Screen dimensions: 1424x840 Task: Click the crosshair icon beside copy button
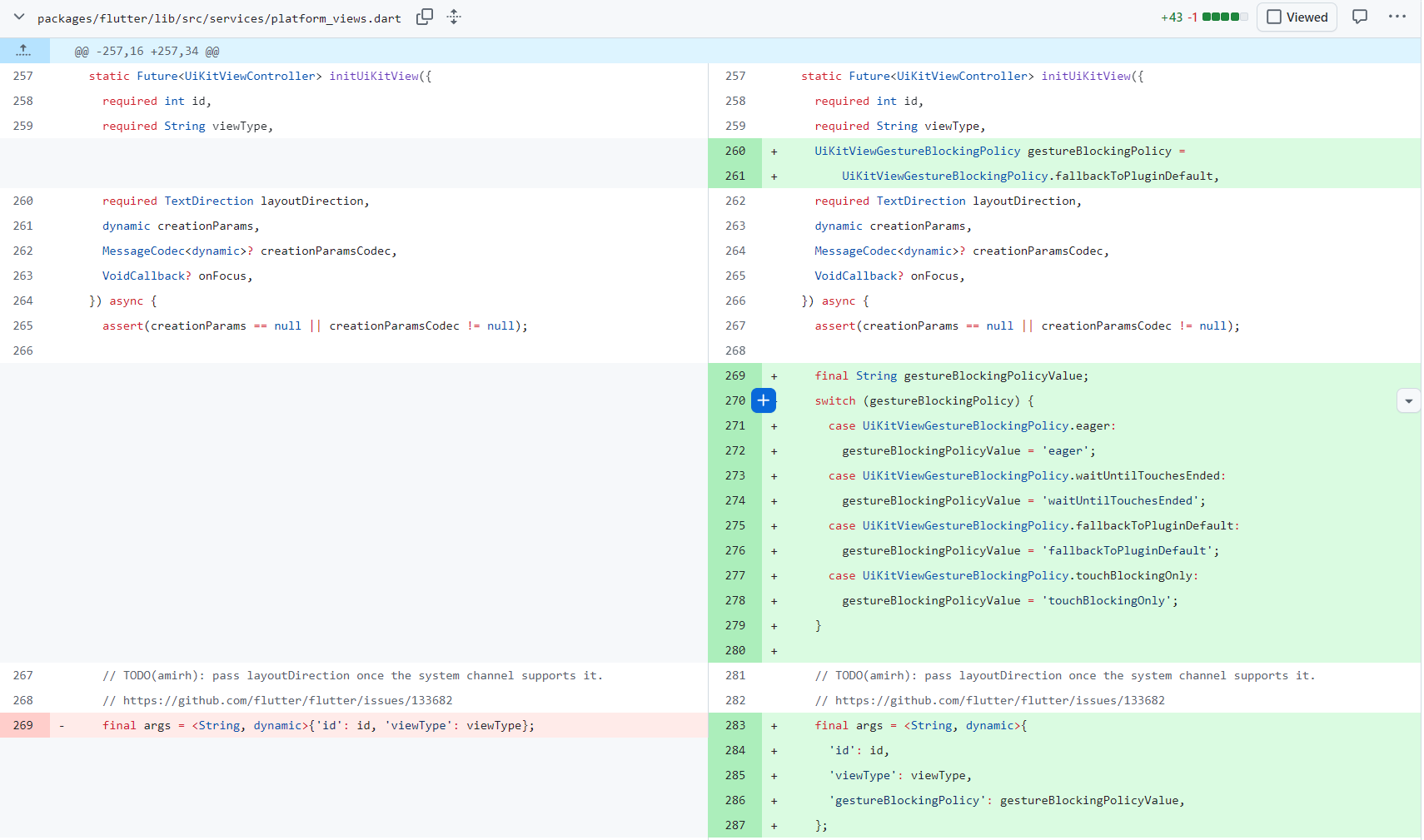tap(454, 17)
